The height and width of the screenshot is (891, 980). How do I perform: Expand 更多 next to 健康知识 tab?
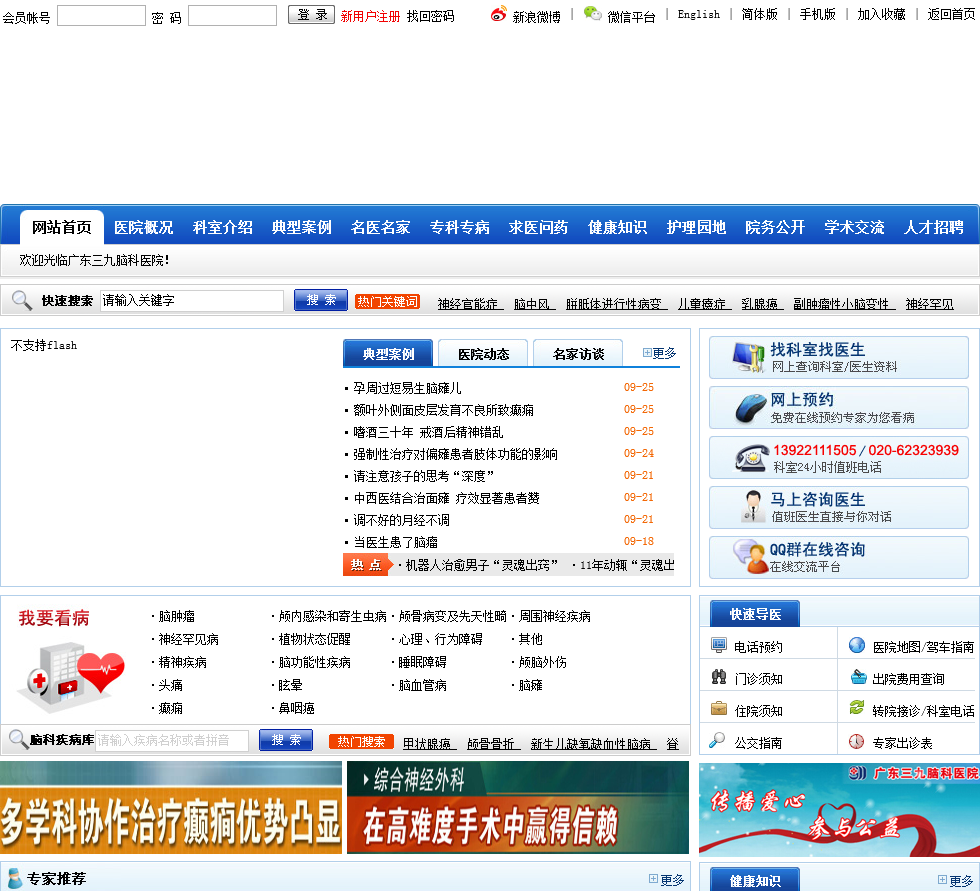pyautogui.click(x=955, y=880)
